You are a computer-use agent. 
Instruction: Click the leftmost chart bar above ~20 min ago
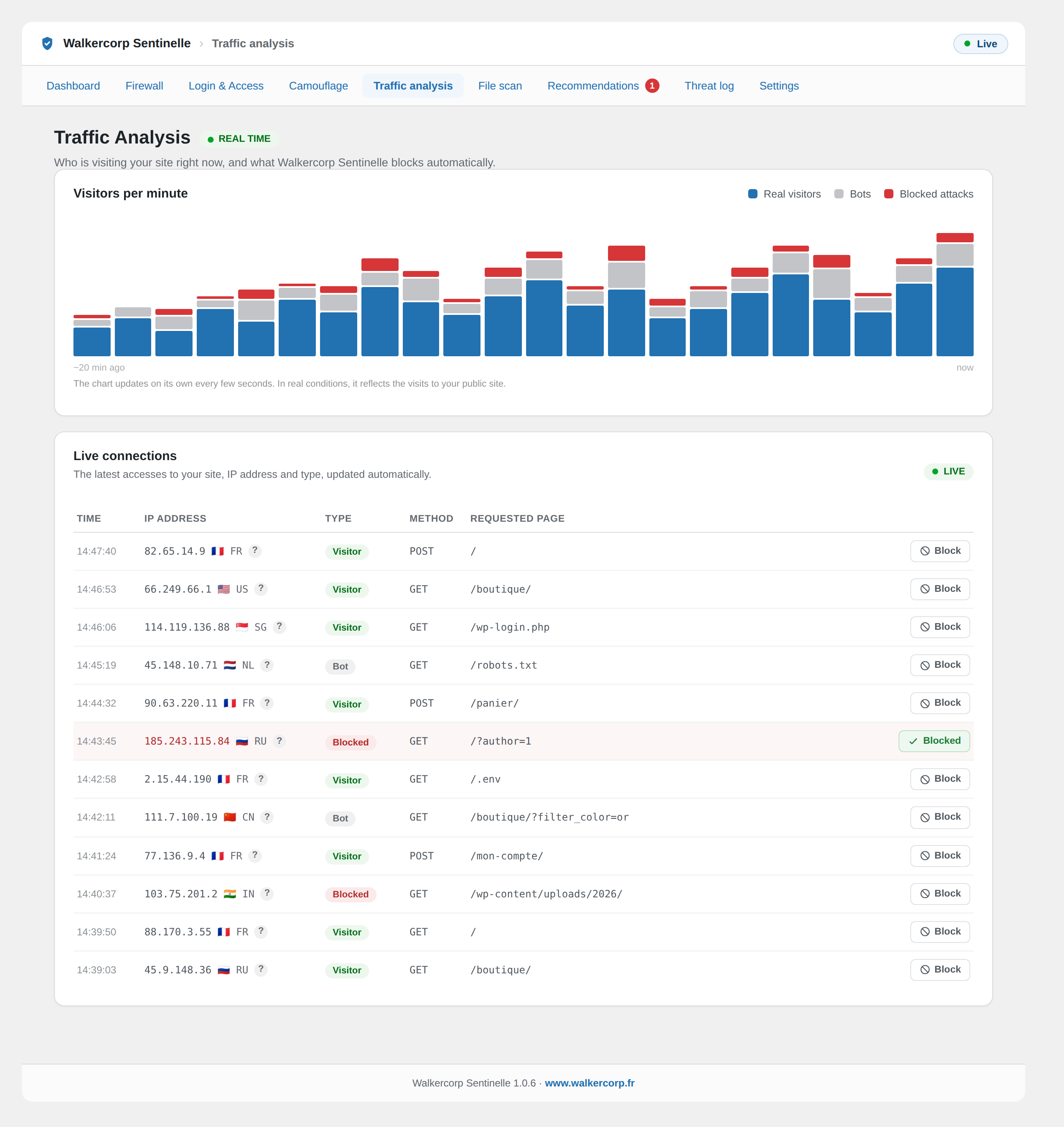pos(92,336)
